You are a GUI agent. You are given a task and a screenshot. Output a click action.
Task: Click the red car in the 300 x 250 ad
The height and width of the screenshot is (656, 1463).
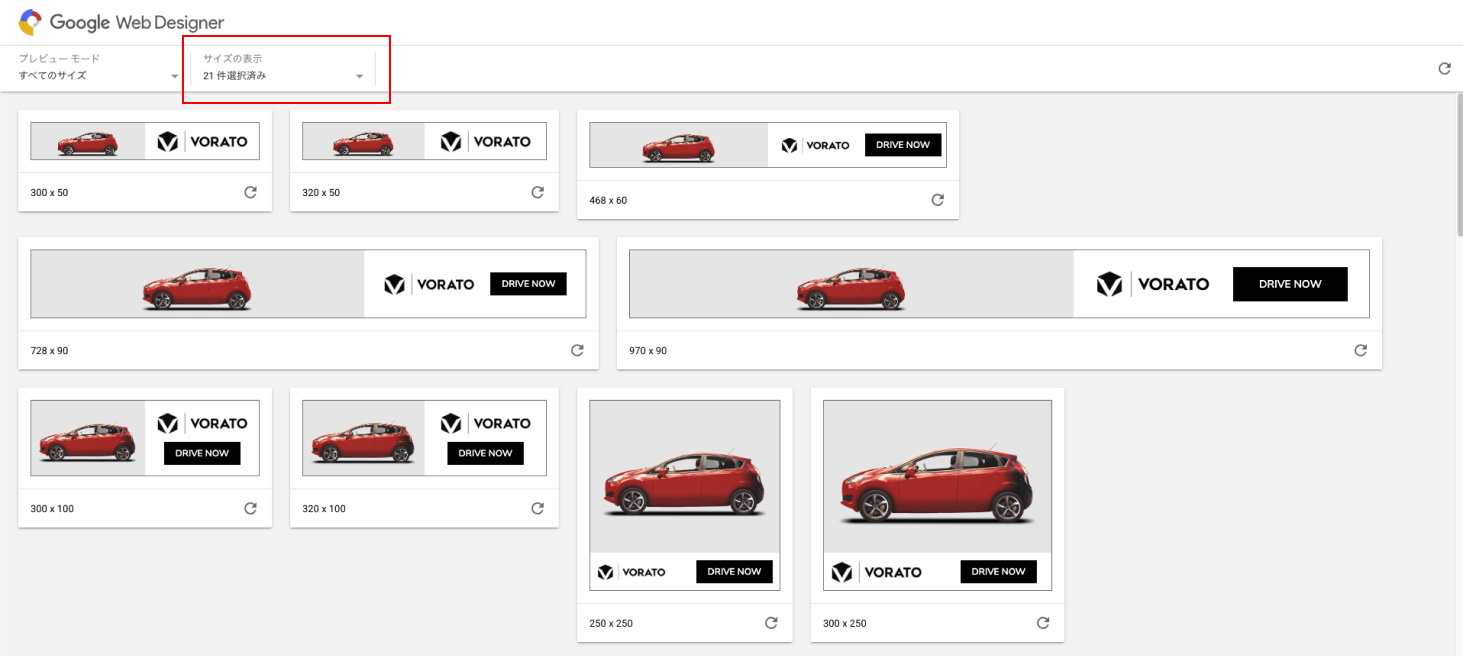coord(937,484)
